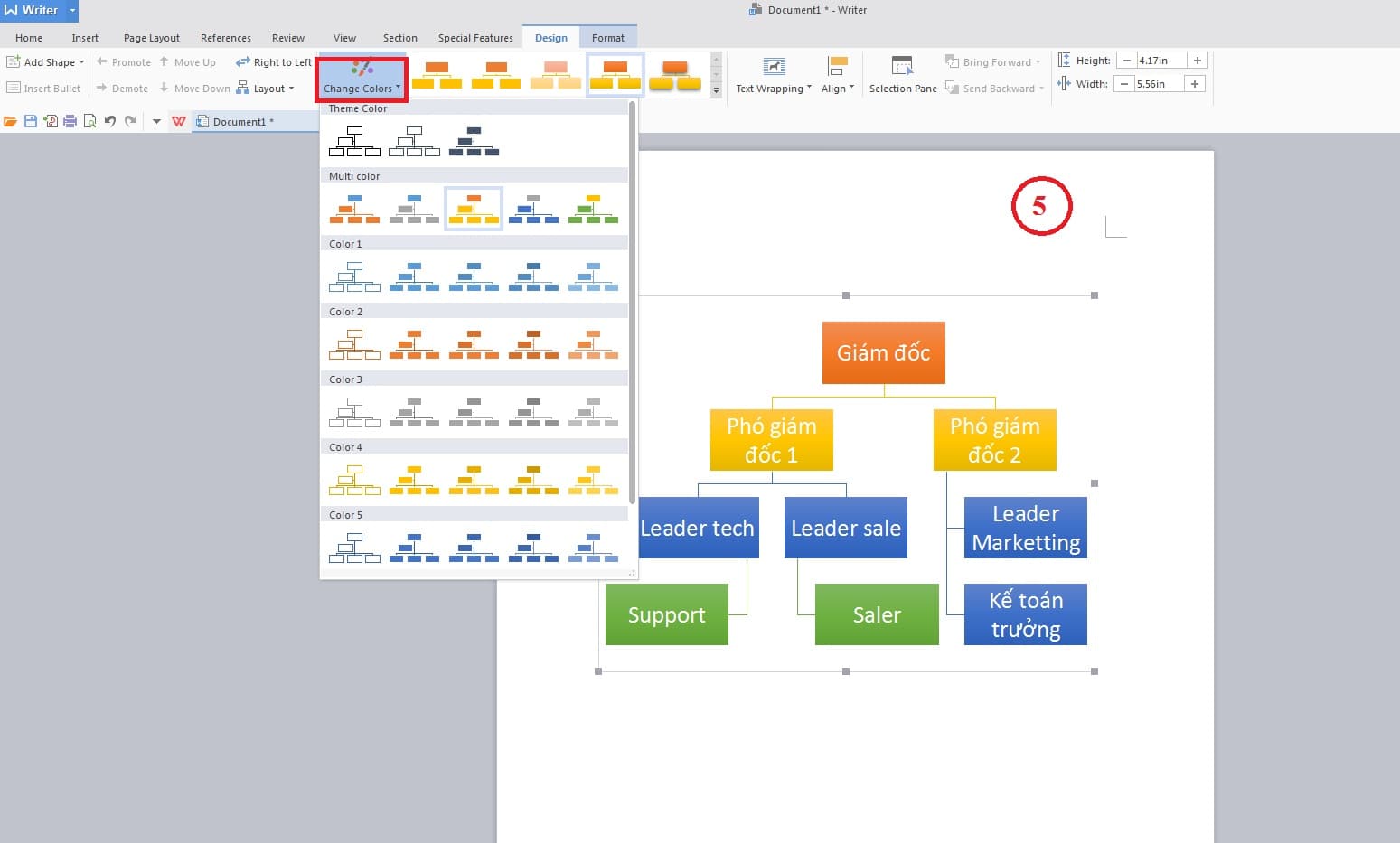Open the Review tab
The width and height of the screenshot is (1400, 843).
tap(288, 38)
